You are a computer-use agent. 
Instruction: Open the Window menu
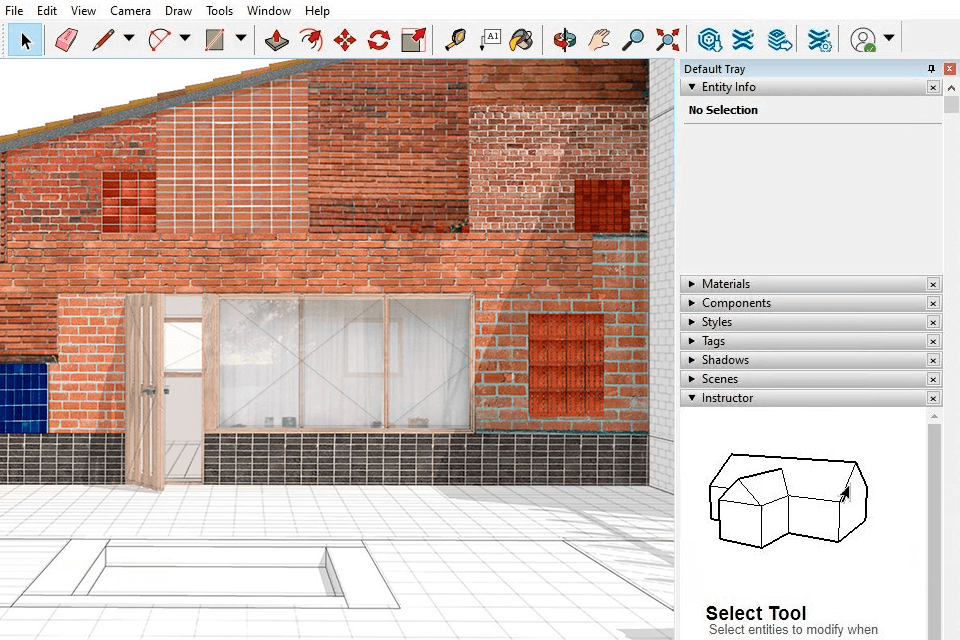[269, 11]
